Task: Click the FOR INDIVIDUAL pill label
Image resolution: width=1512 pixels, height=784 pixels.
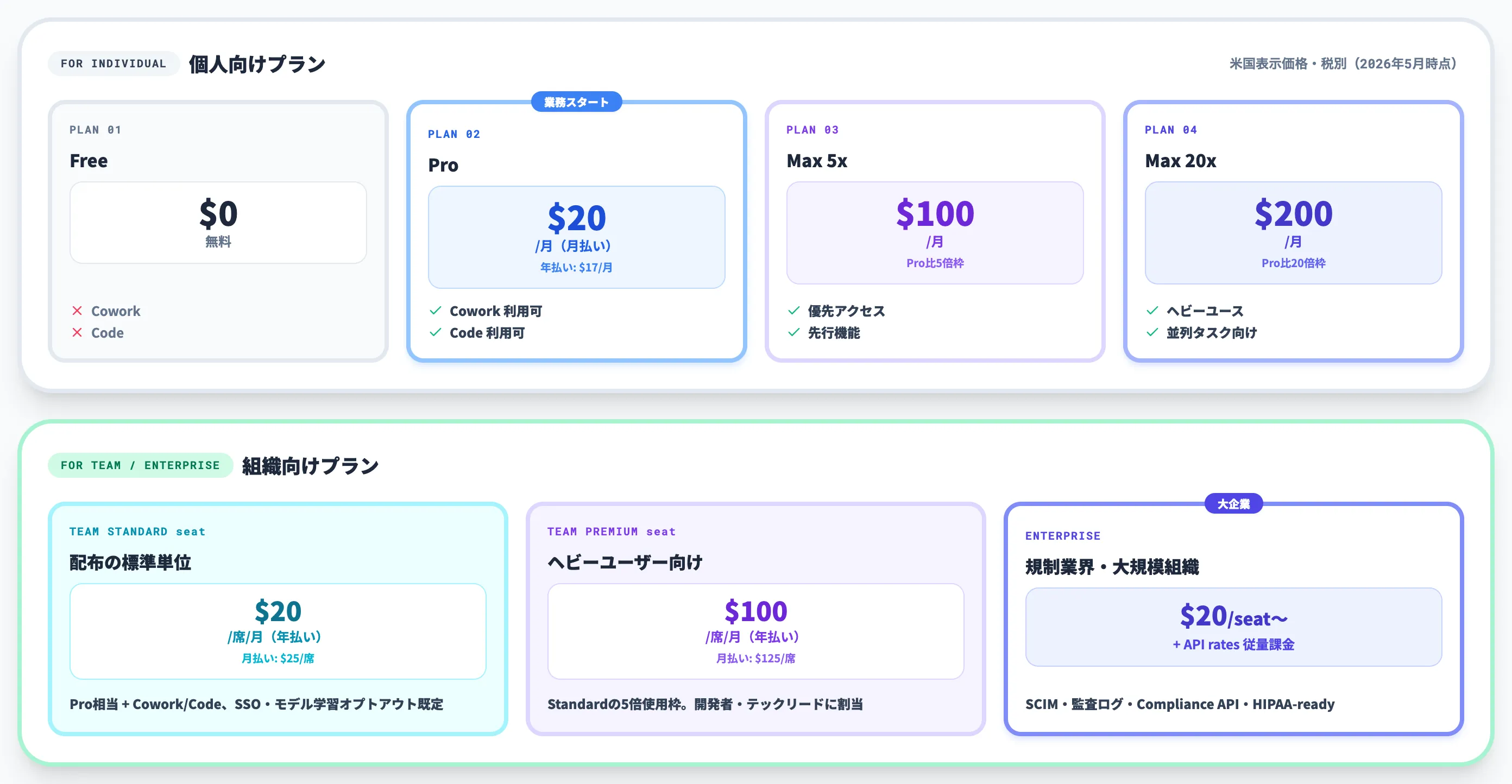Action: pyautogui.click(x=114, y=64)
